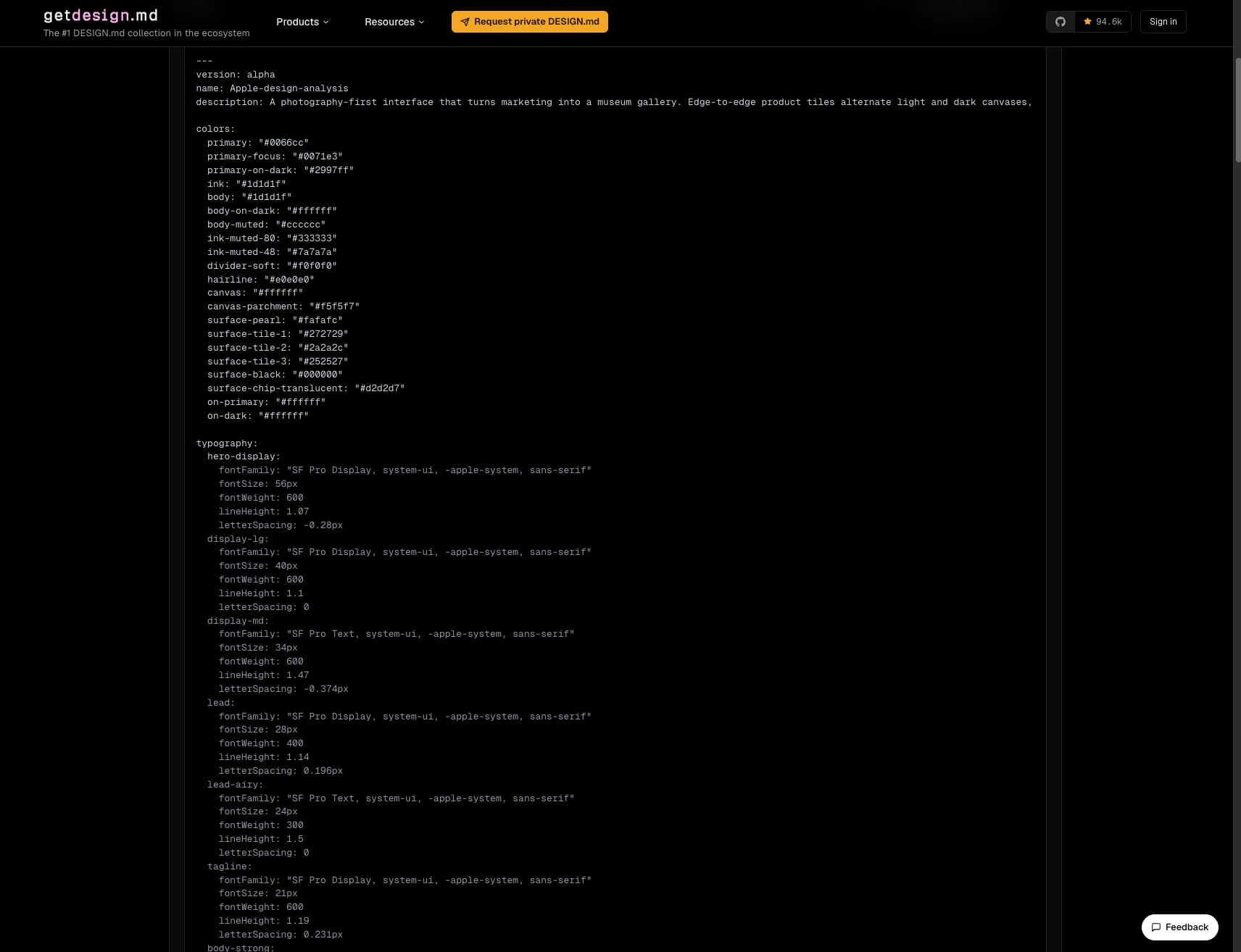Click the 'surface-black: "#000000"' line
This screenshot has height=952, width=1241.
tap(275, 375)
